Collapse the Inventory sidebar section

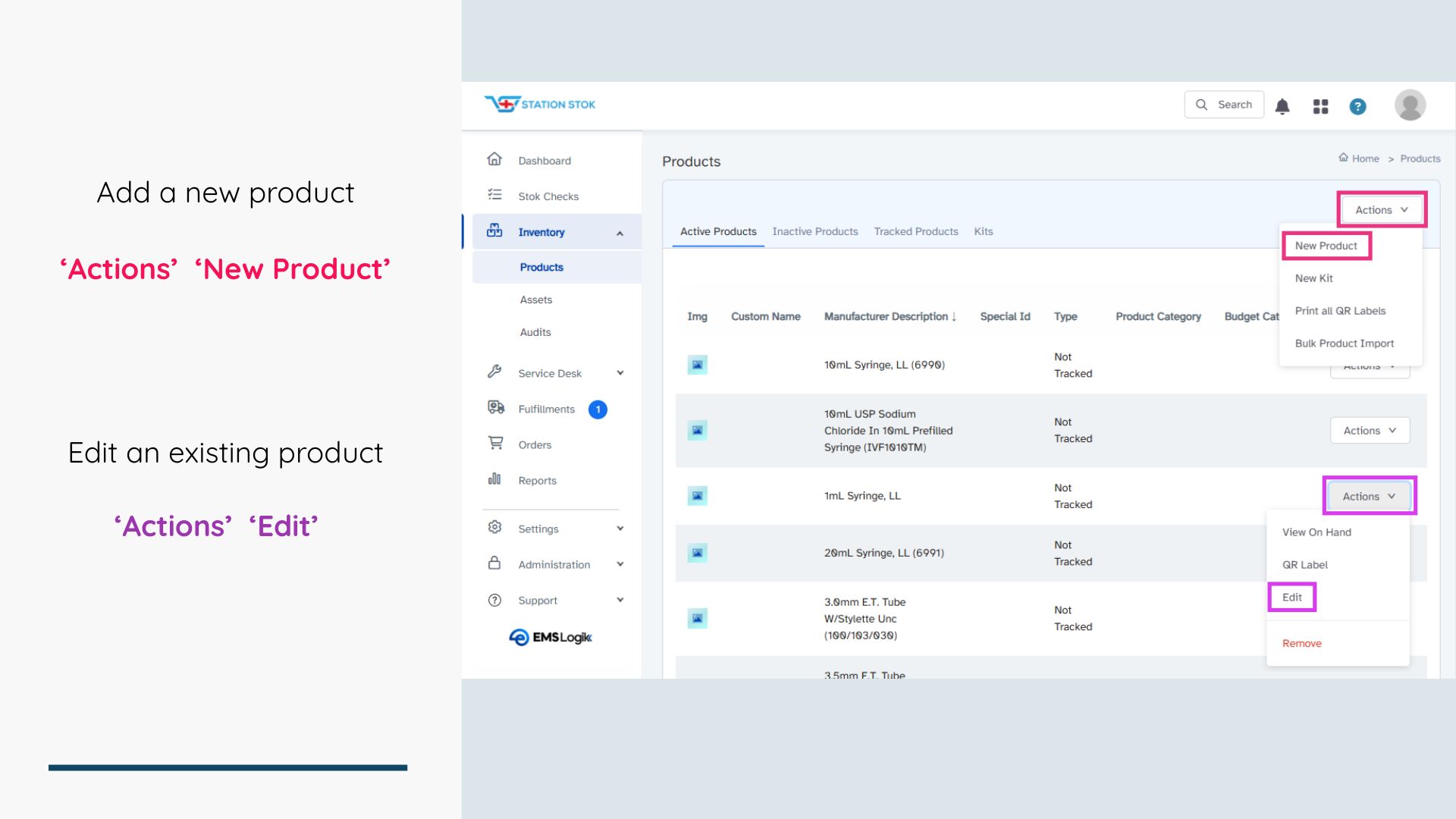620,233
